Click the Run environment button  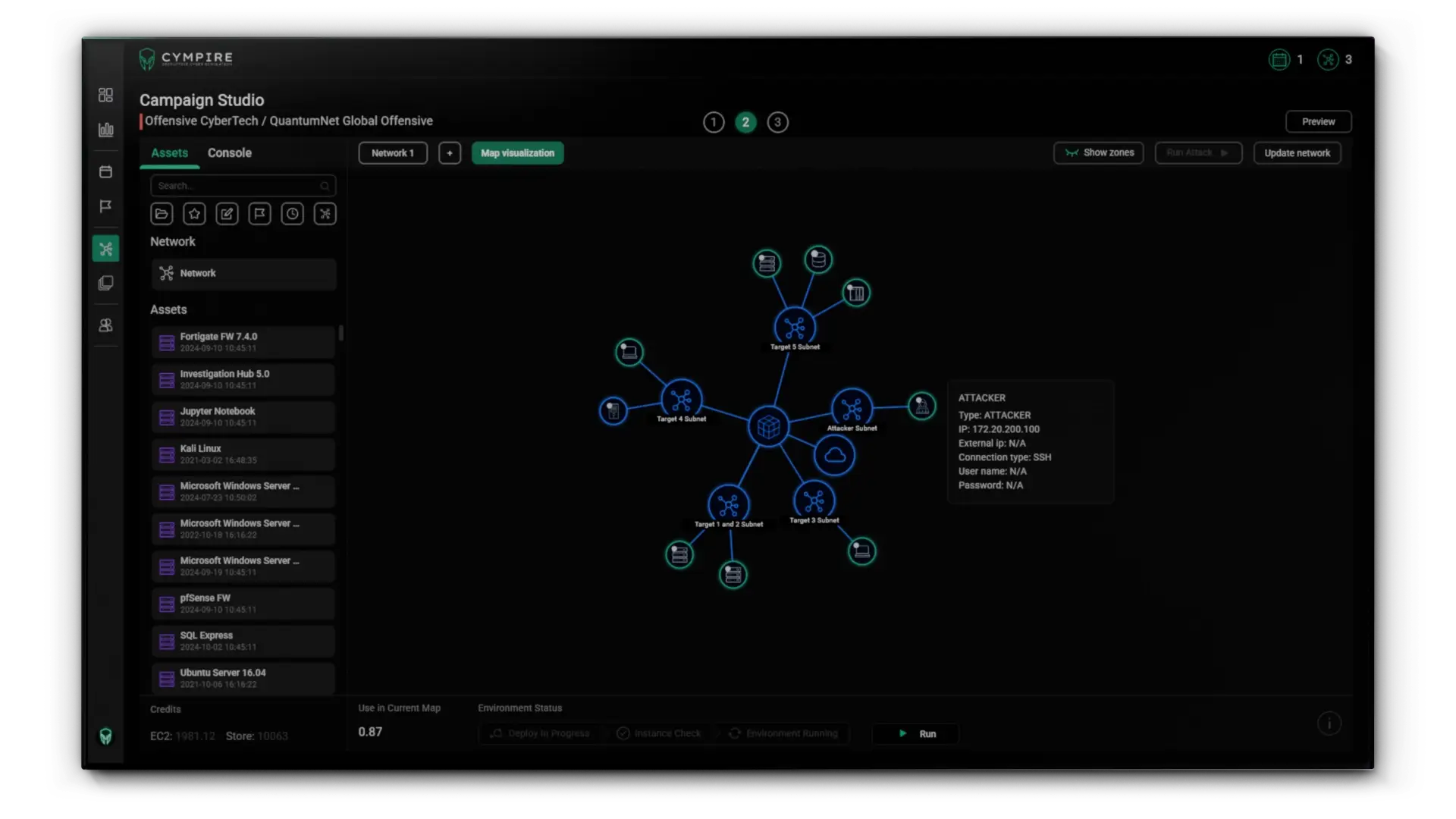[x=916, y=734]
